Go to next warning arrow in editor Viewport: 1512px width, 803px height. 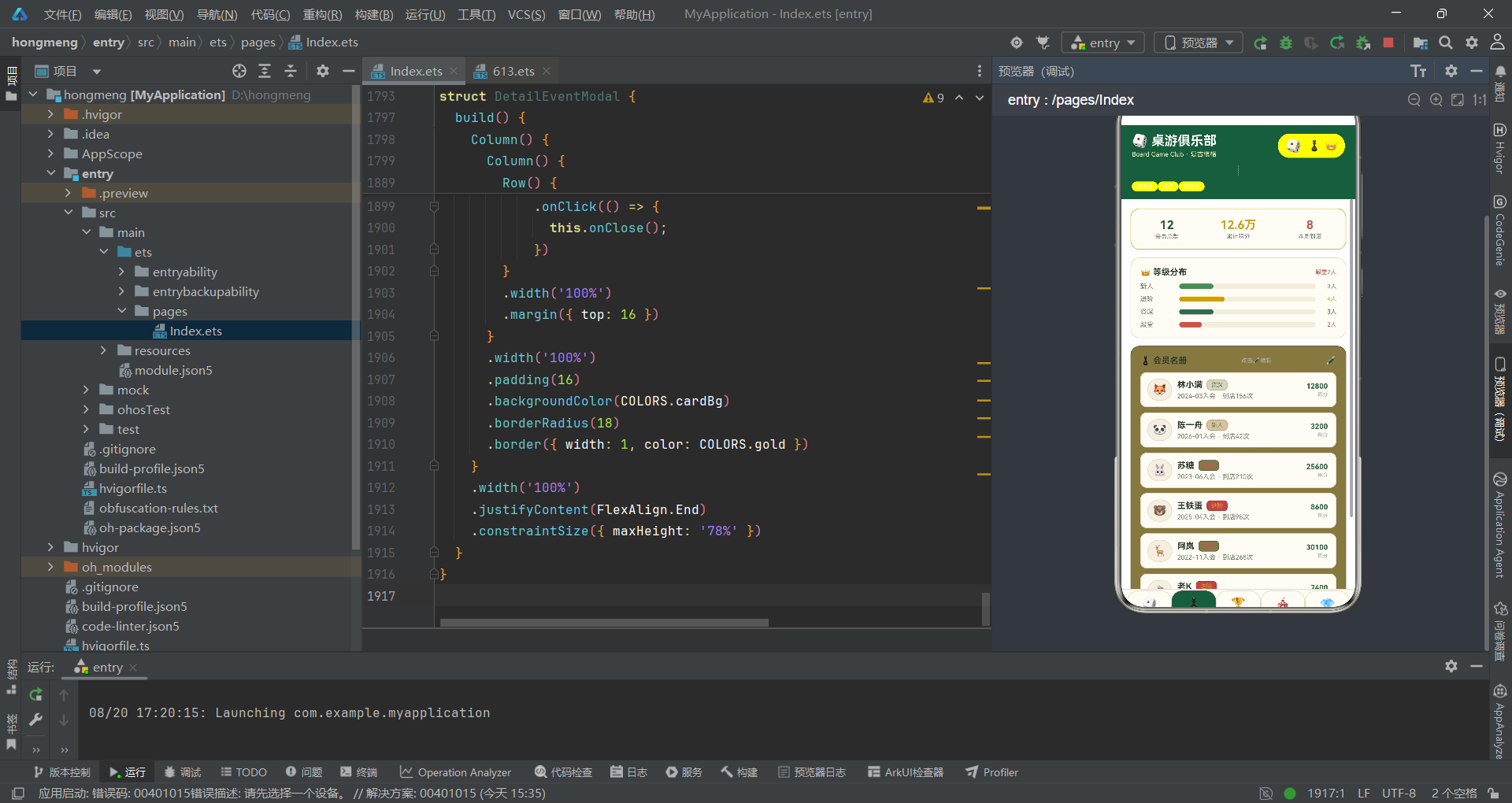pos(980,98)
